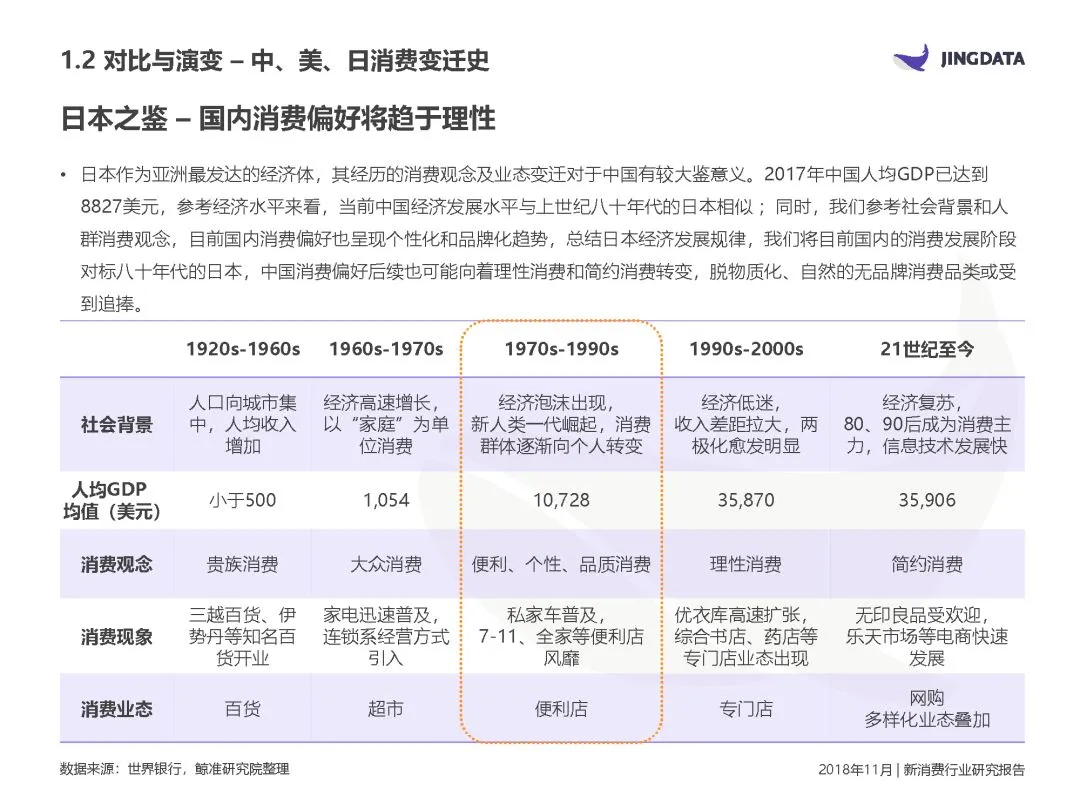Click the cell starting '家电迅速普及'

pos(386,636)
